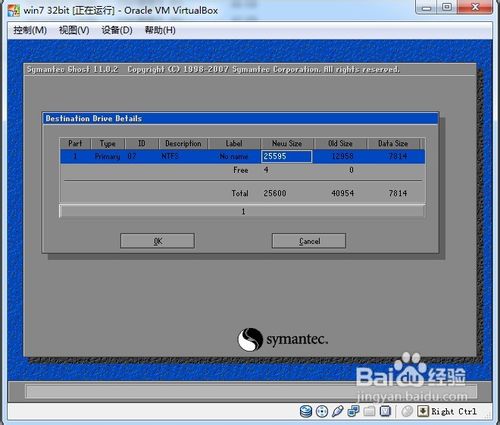Viewport: 500px width, 425px height.
Task: Click the Old Size column header
Action: 340,143
